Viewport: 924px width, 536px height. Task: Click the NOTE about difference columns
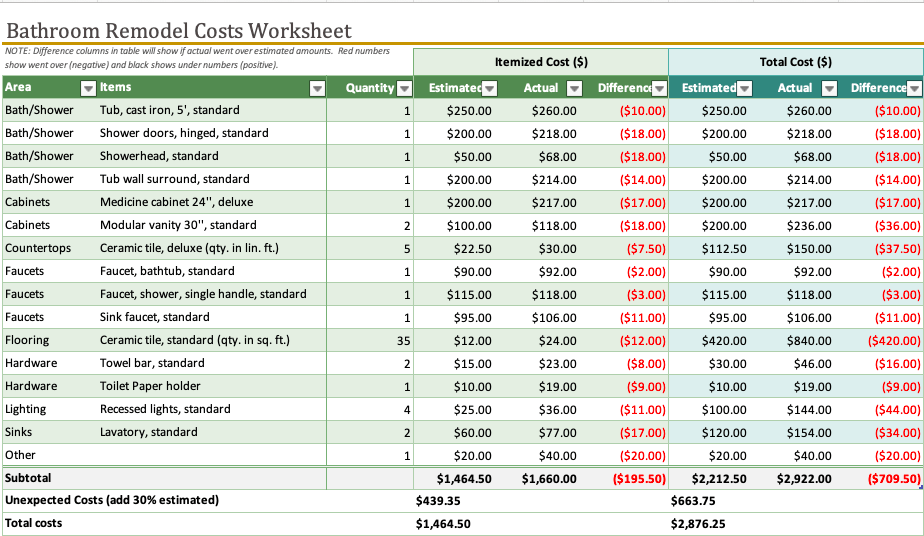point(197,58)
